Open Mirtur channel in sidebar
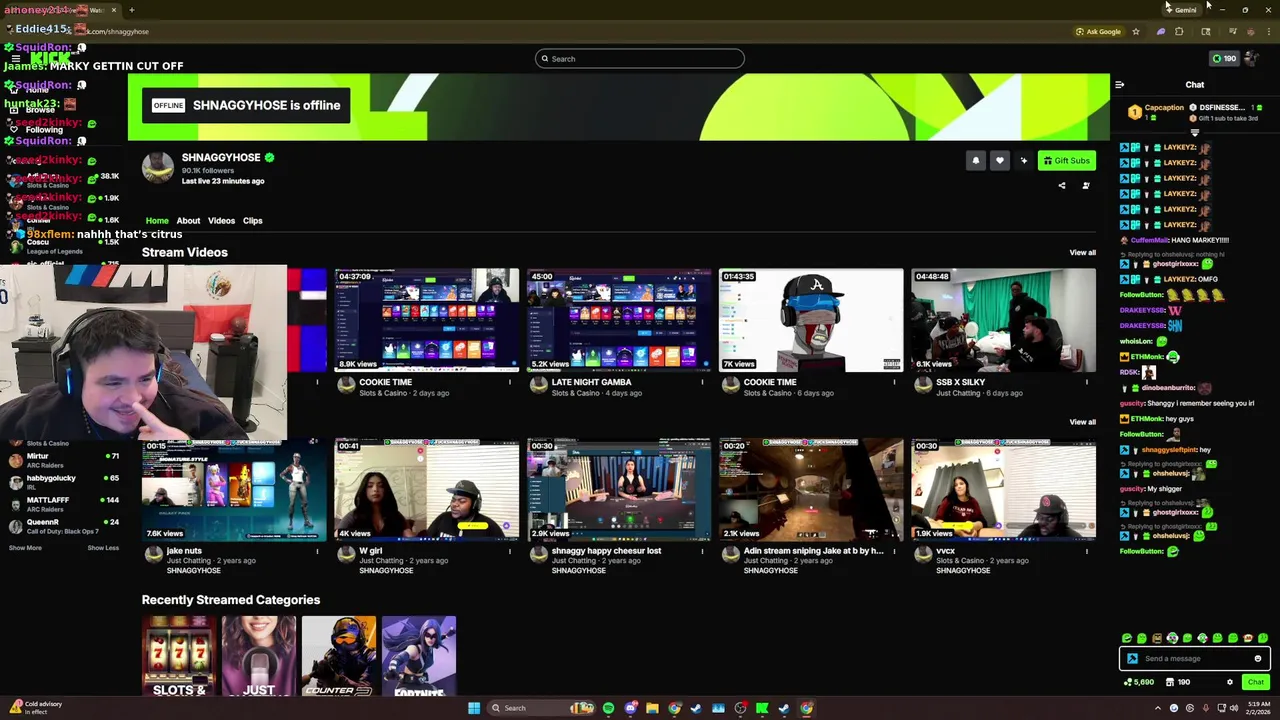Image resolution: width=1280 pixels, height=720 pixels. 62,460
